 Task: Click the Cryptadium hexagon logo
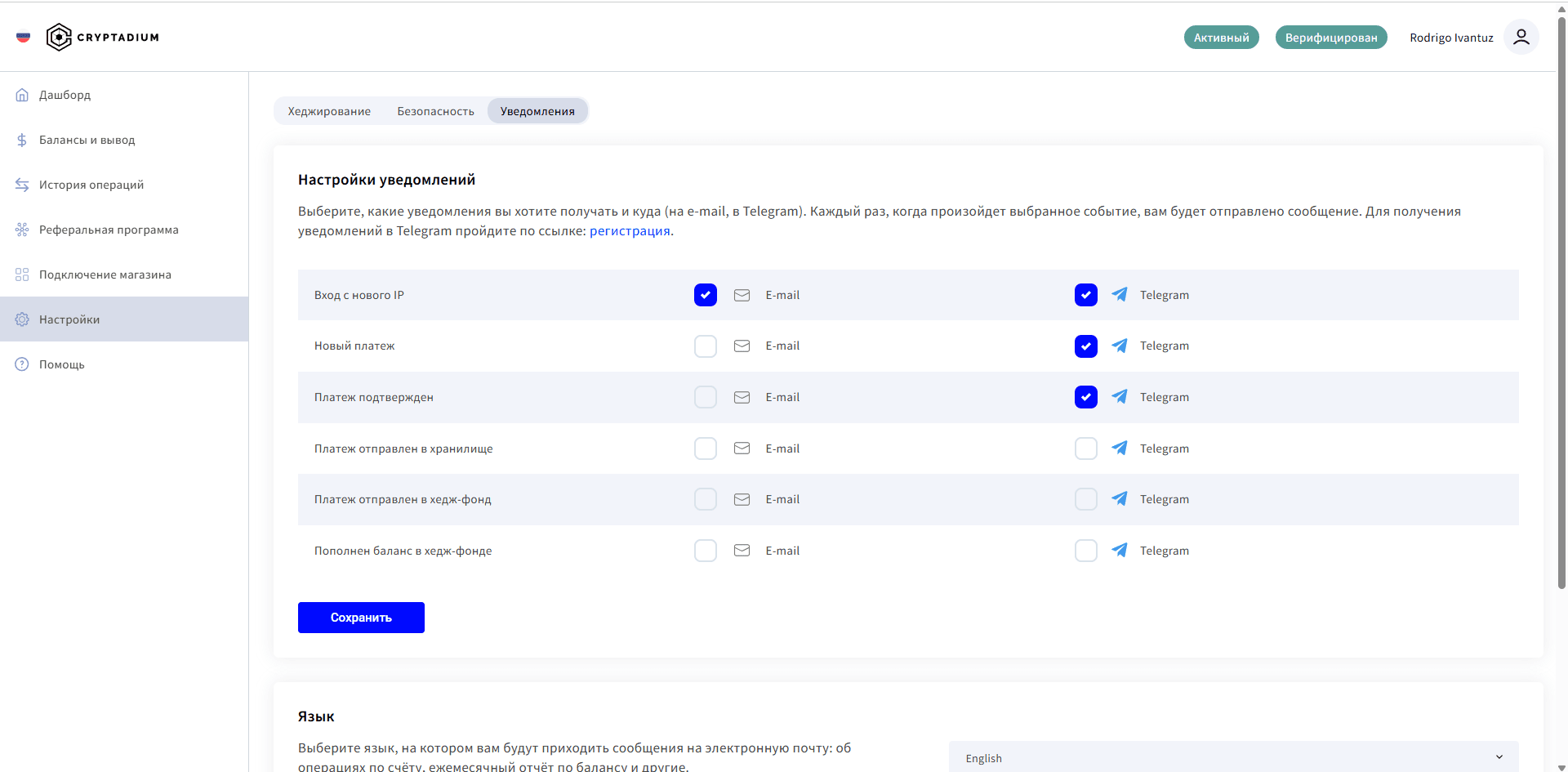click(x=59, y=37)
